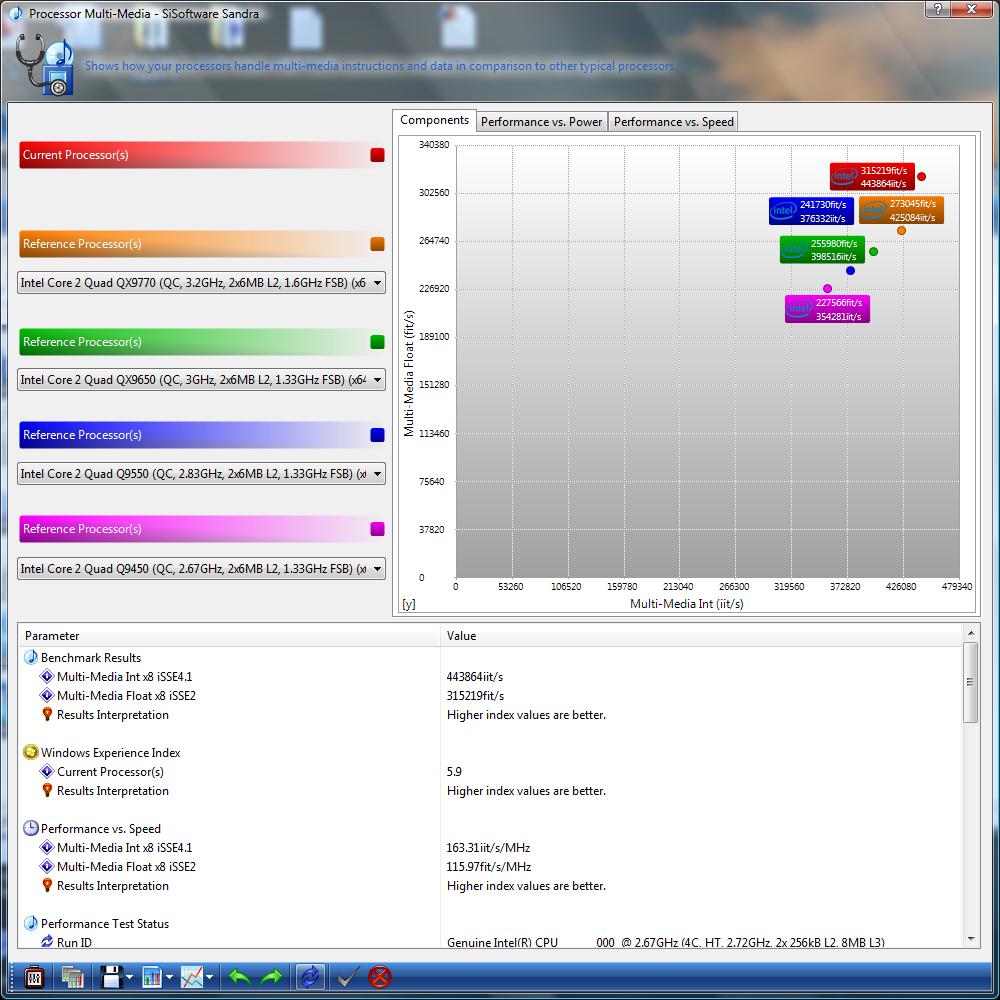Open the Core 2 Quad Q9450 reference dropdown
Image resolution: width=1000 pixels, height=1000 pixels.
202,568
